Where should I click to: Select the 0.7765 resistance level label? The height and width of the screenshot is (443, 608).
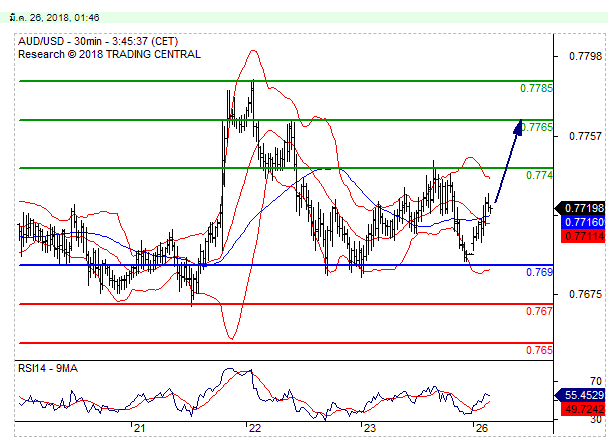coord(537,127)
